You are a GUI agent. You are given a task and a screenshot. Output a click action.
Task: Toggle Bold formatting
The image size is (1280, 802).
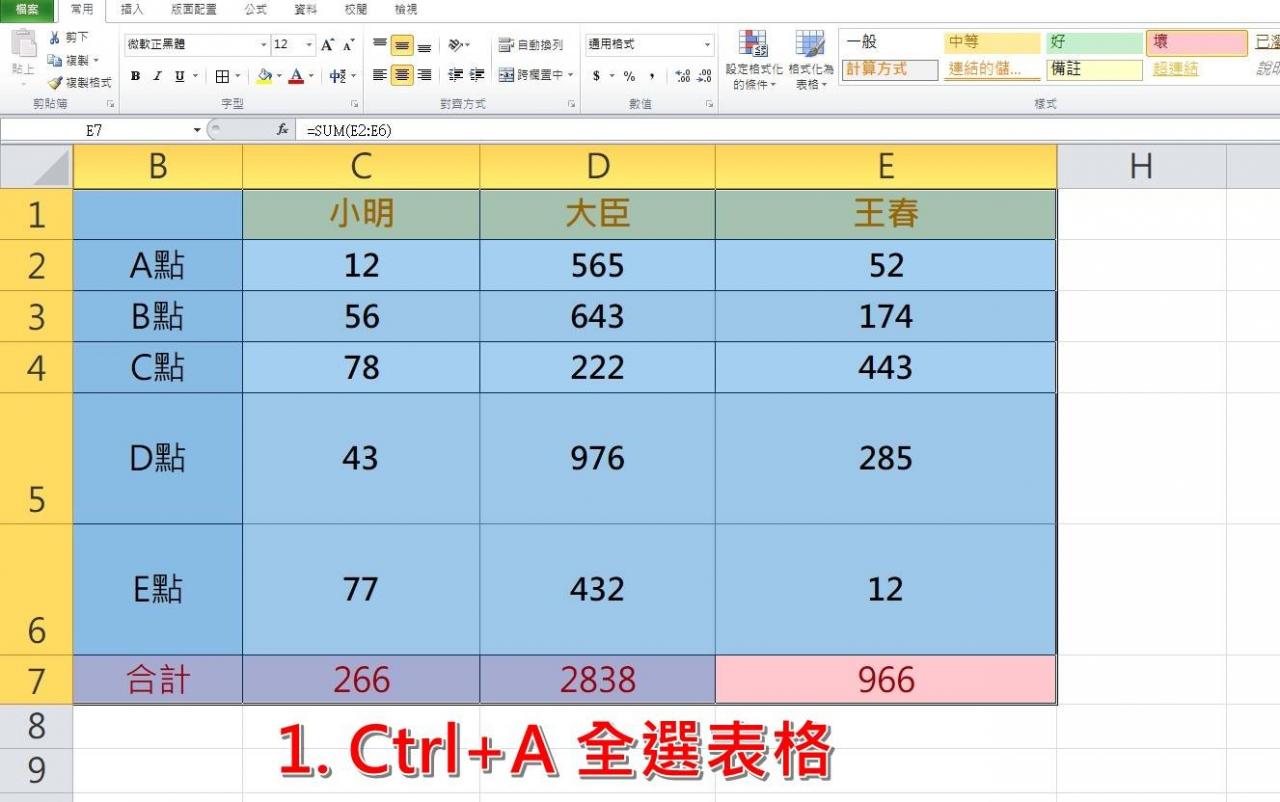[135, 76]
